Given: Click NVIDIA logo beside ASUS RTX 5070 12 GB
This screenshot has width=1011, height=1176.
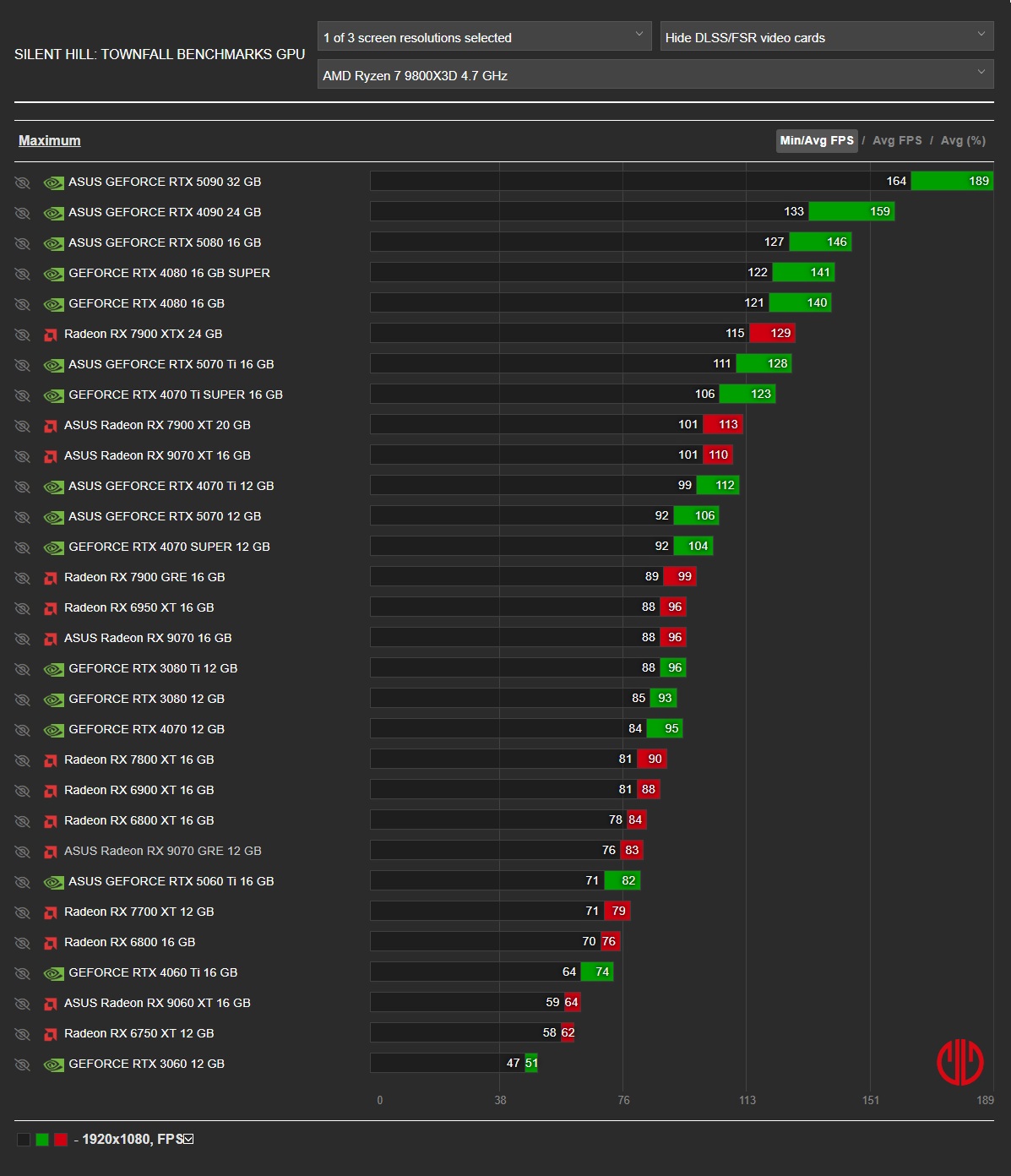Looking at the screenshot, I should click(53, 517).
